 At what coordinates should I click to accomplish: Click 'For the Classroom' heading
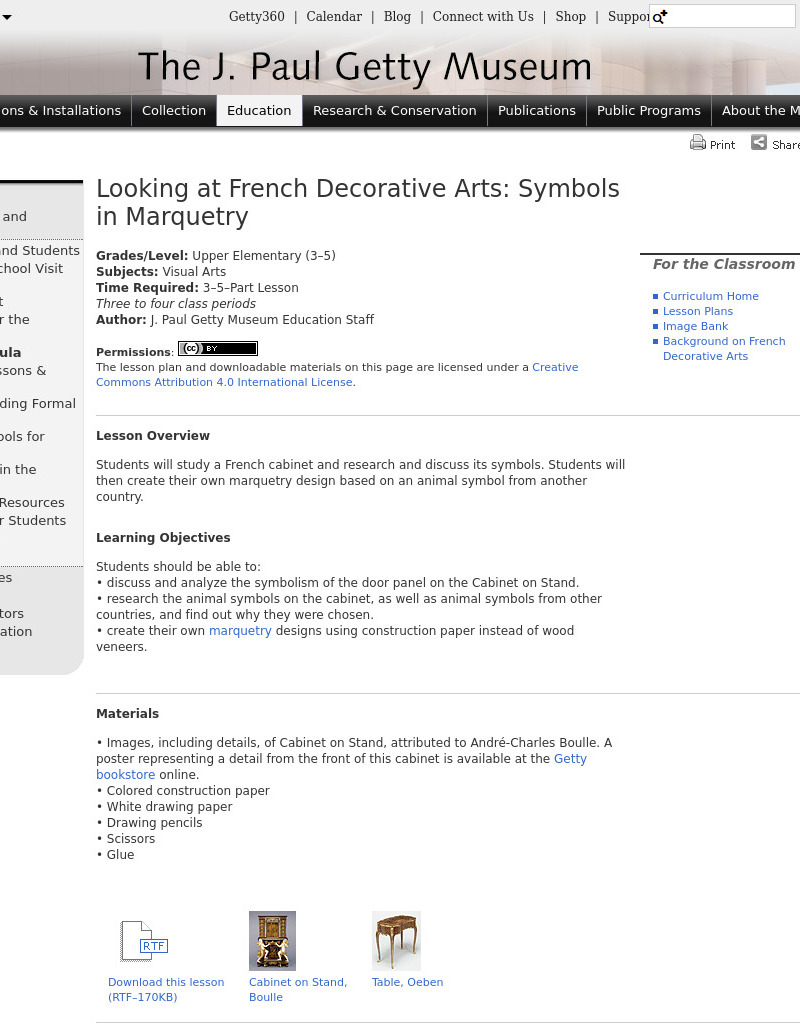[724, 264]
